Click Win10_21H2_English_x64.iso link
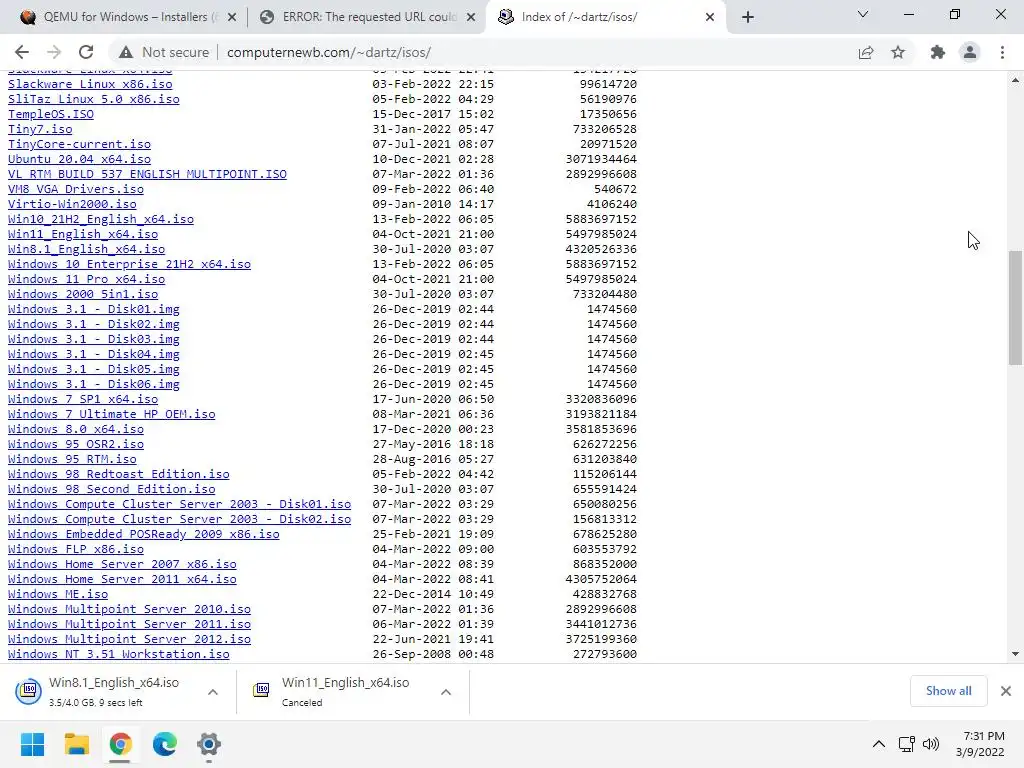1024x768 pixels. [101, 219]
